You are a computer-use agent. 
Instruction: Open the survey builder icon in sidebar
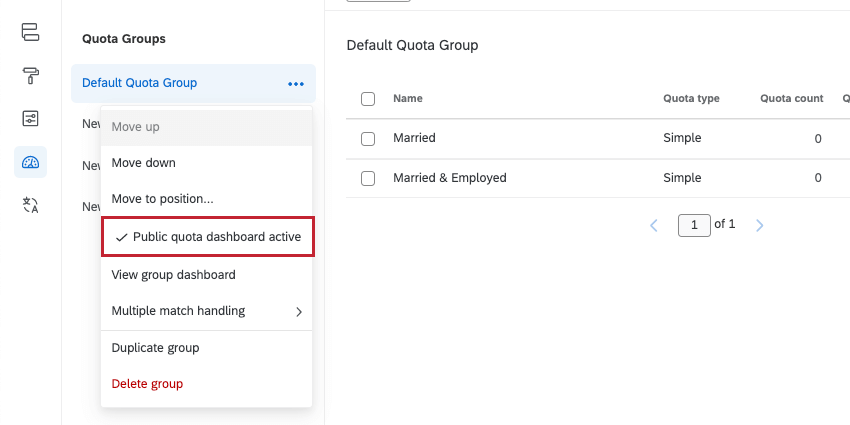click(x=30, y=31)
